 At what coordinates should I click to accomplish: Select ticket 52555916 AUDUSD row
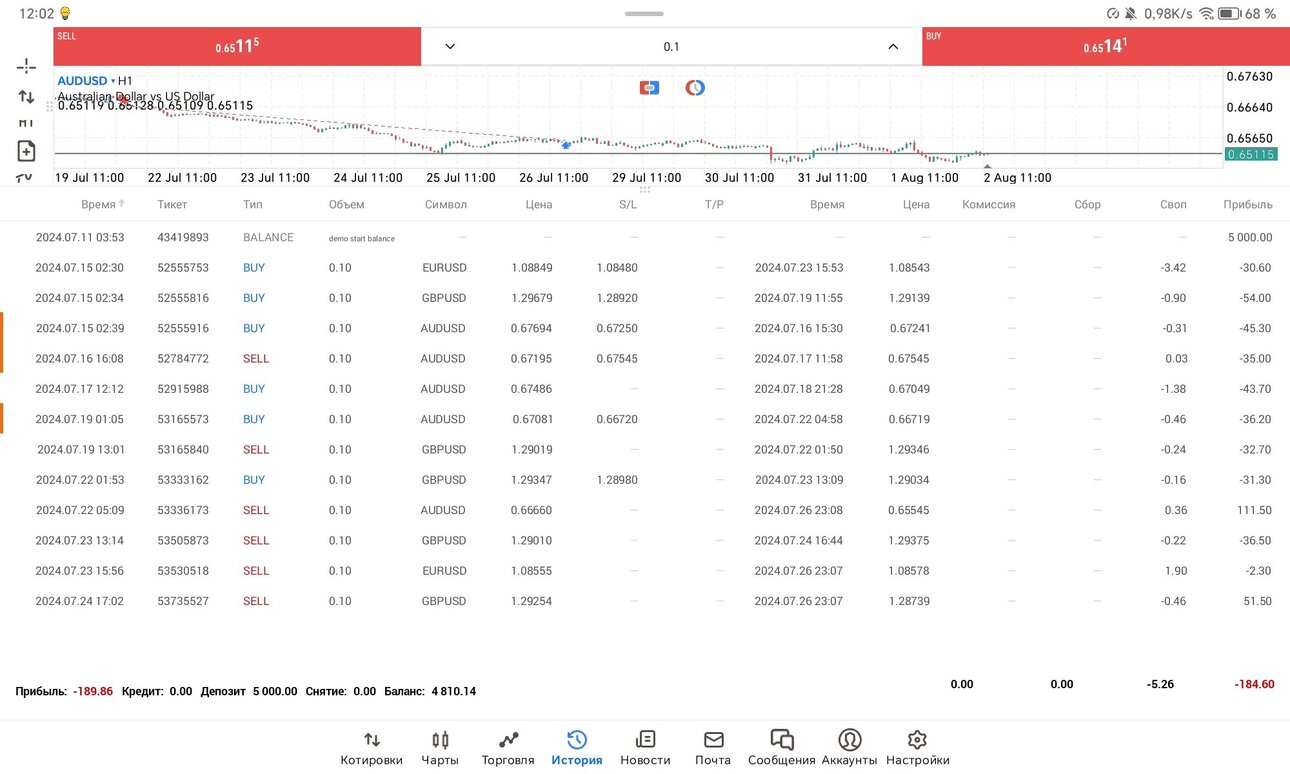click(x=645, y=328)
